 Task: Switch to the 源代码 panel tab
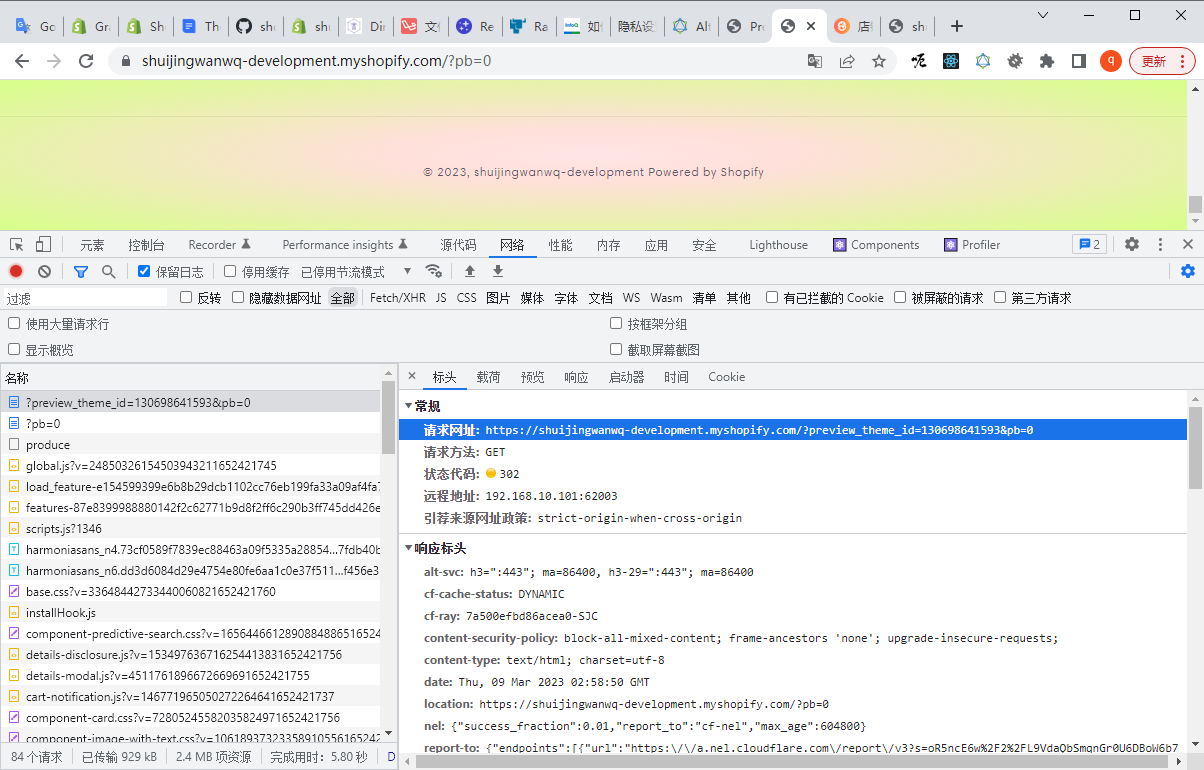tap(458, 245)
